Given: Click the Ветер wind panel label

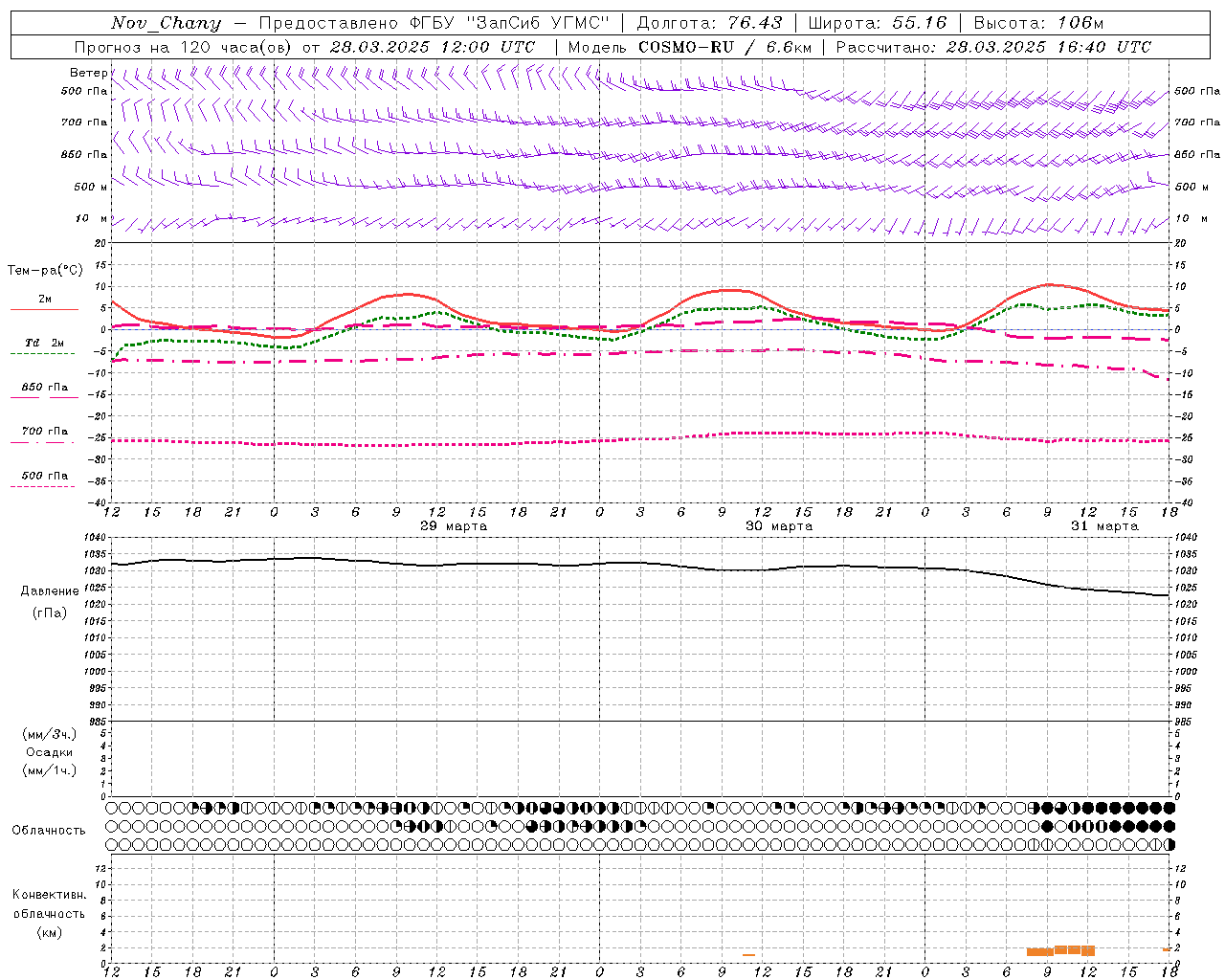Looking at the screenshot, I should [89, 73].
